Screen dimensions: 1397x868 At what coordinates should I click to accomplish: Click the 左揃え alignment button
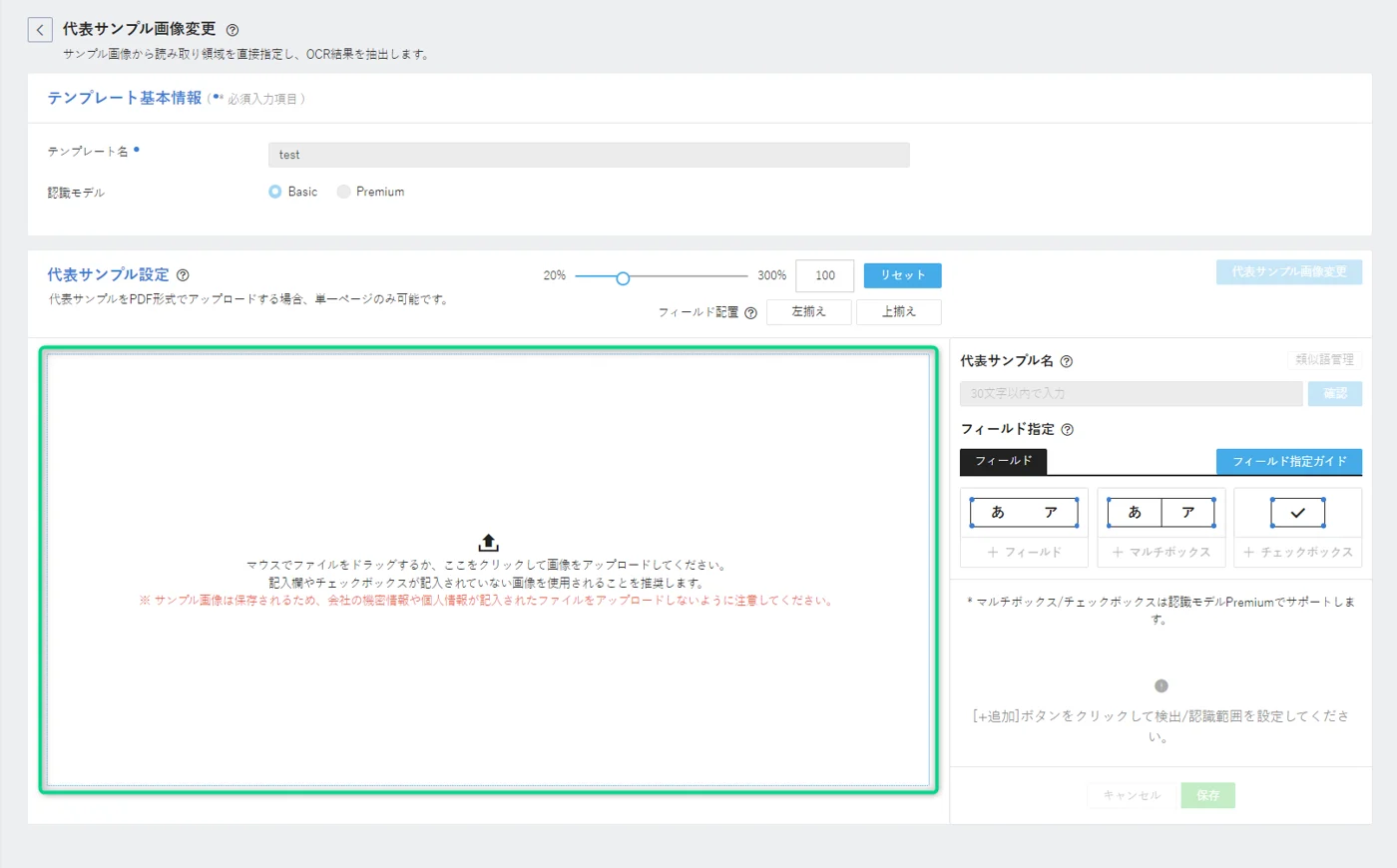pyautogui.click(x=808, y=312)
